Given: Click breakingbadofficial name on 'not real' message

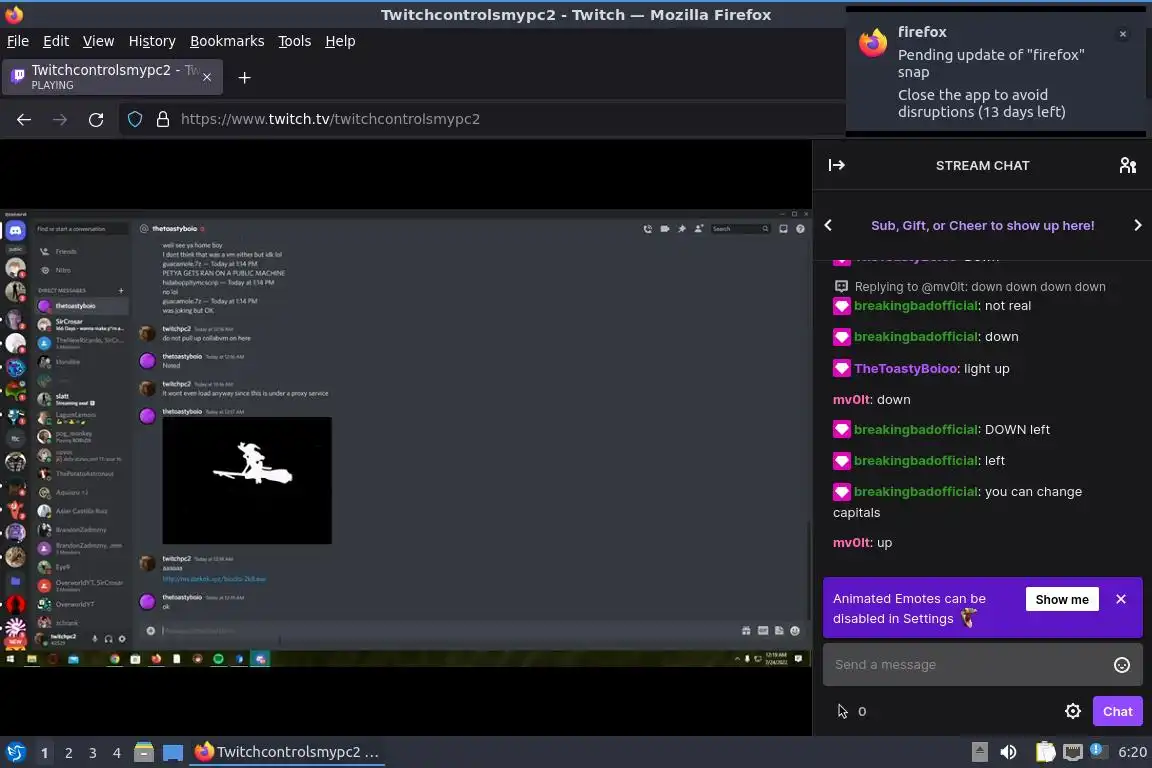Looking at the screenshot, I should (x=916, y=306).
